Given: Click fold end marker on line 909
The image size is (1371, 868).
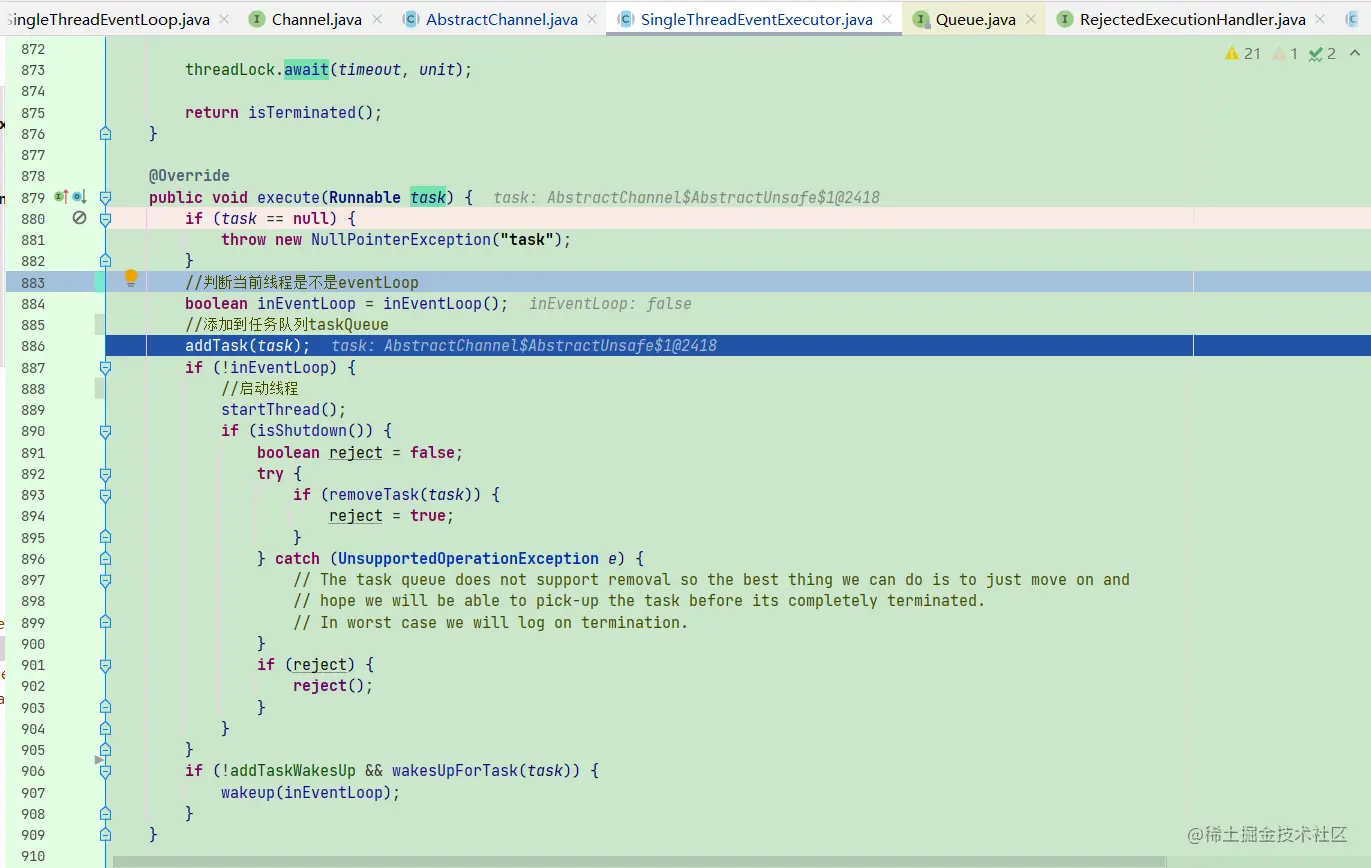Looking at the screenshot, I should [105, 834].
